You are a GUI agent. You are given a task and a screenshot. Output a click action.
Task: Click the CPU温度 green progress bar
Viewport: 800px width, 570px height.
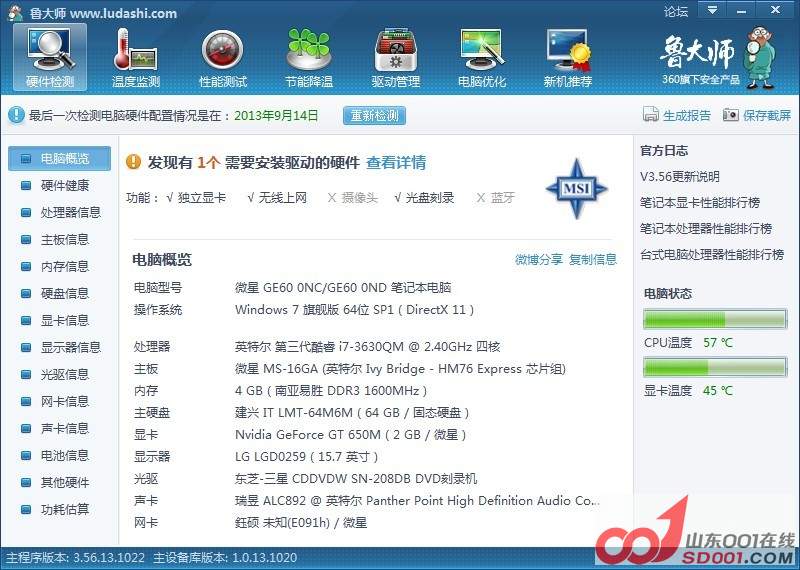point(715,319)
